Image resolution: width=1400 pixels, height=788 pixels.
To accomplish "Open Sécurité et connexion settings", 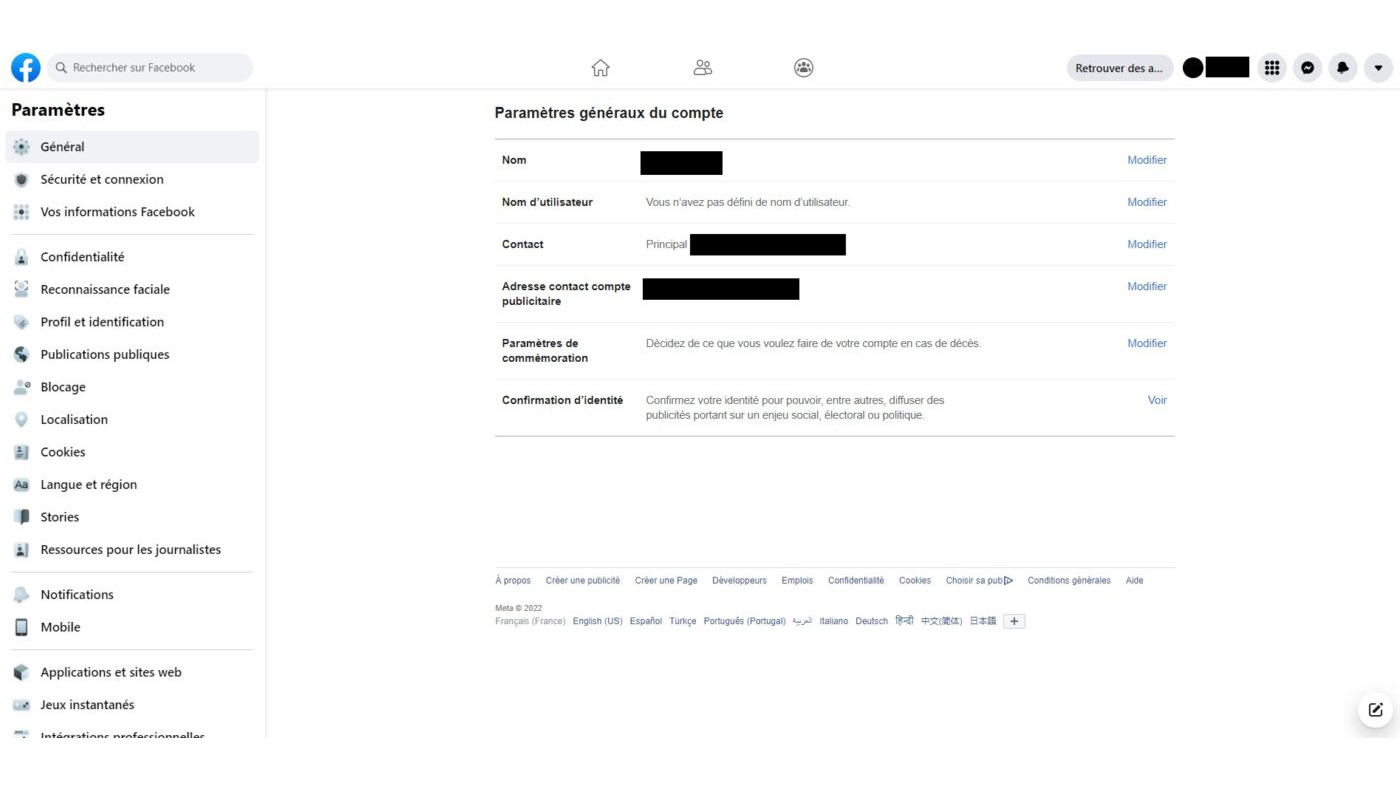I will (x=101, y=179).
